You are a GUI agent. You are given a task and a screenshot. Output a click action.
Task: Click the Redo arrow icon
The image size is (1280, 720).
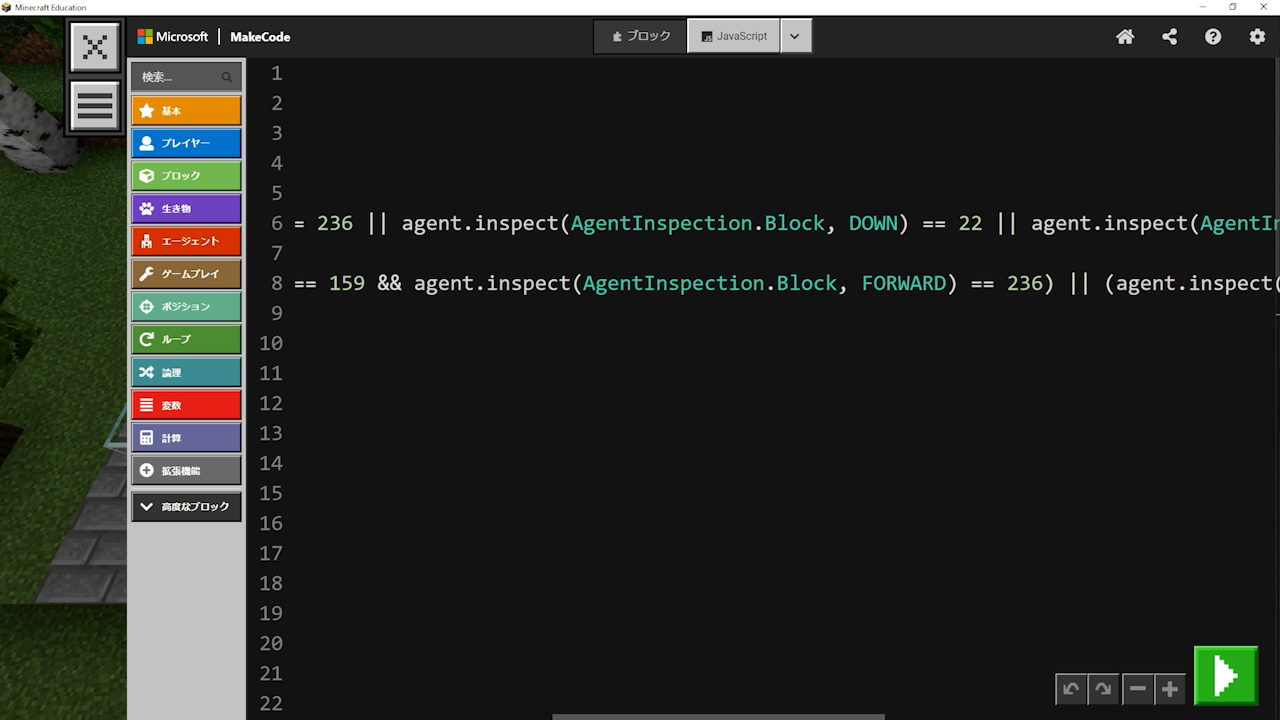[1103, 689]
